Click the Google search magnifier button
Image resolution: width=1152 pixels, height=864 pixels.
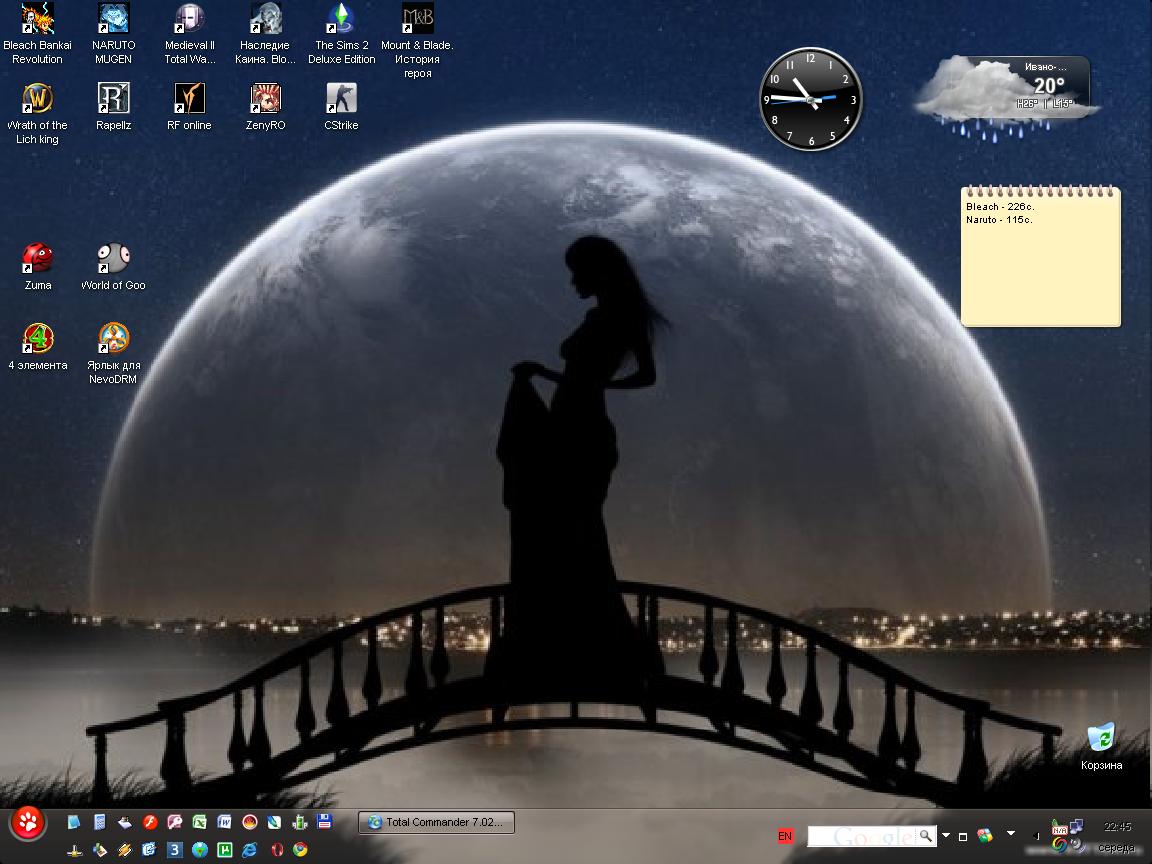point(927,835)
